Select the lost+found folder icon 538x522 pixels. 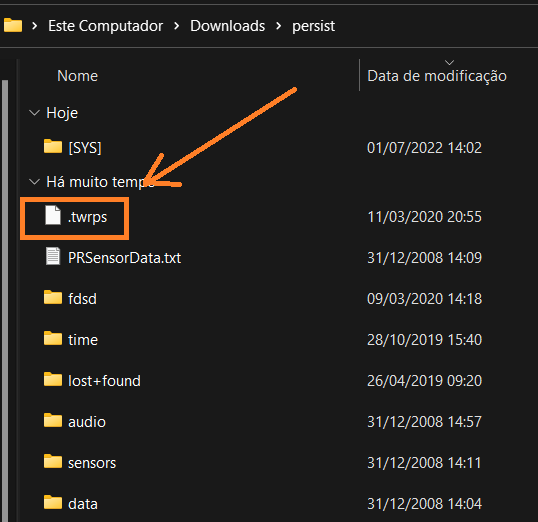pyautogui.click(x=53, y=379)
